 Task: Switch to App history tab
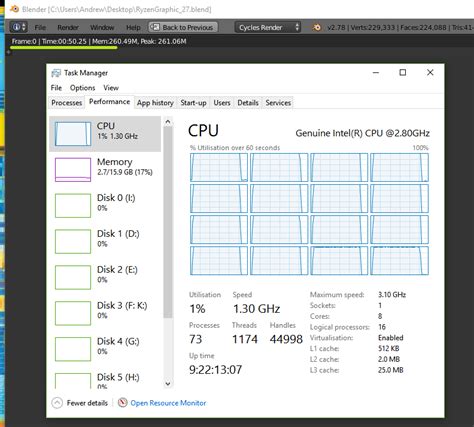click(155, 103)
